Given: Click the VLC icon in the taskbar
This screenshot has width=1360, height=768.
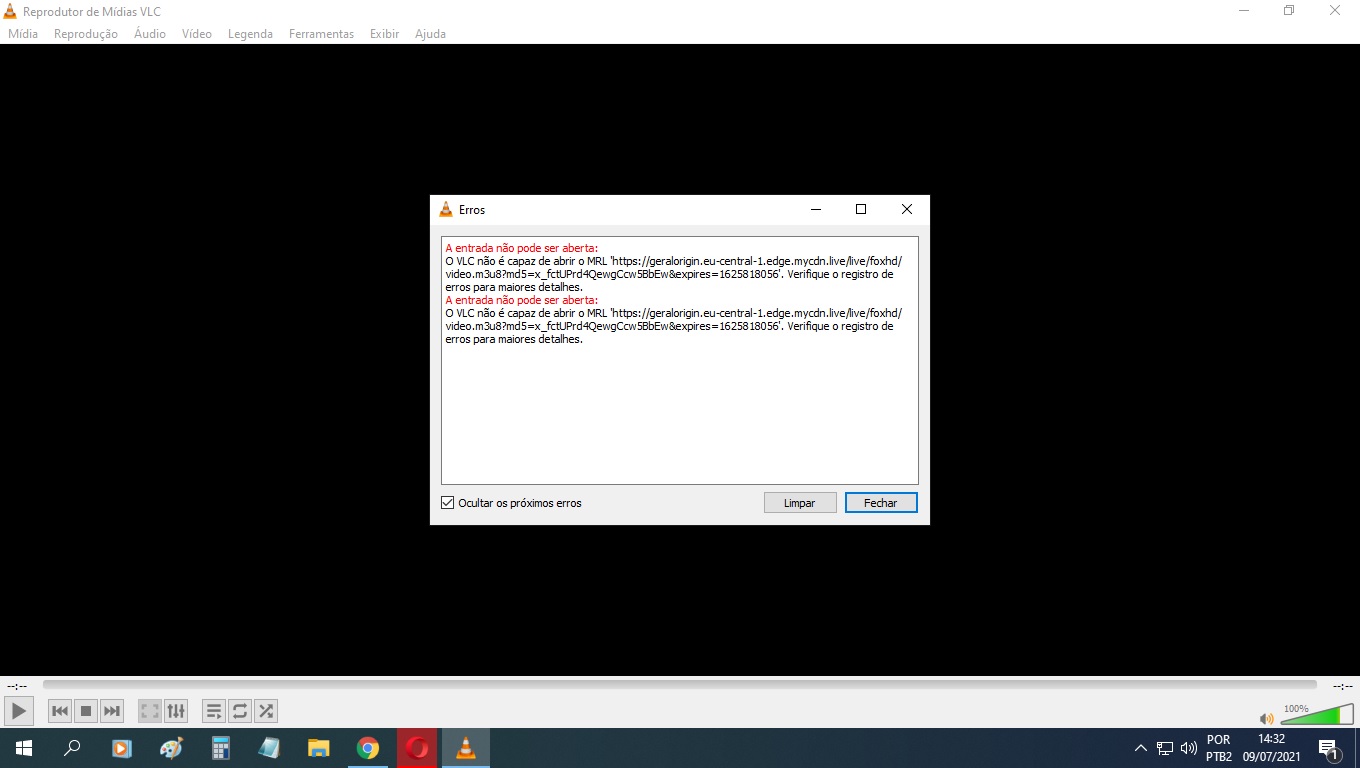Looking at the screenshot, I should (466, 748).
